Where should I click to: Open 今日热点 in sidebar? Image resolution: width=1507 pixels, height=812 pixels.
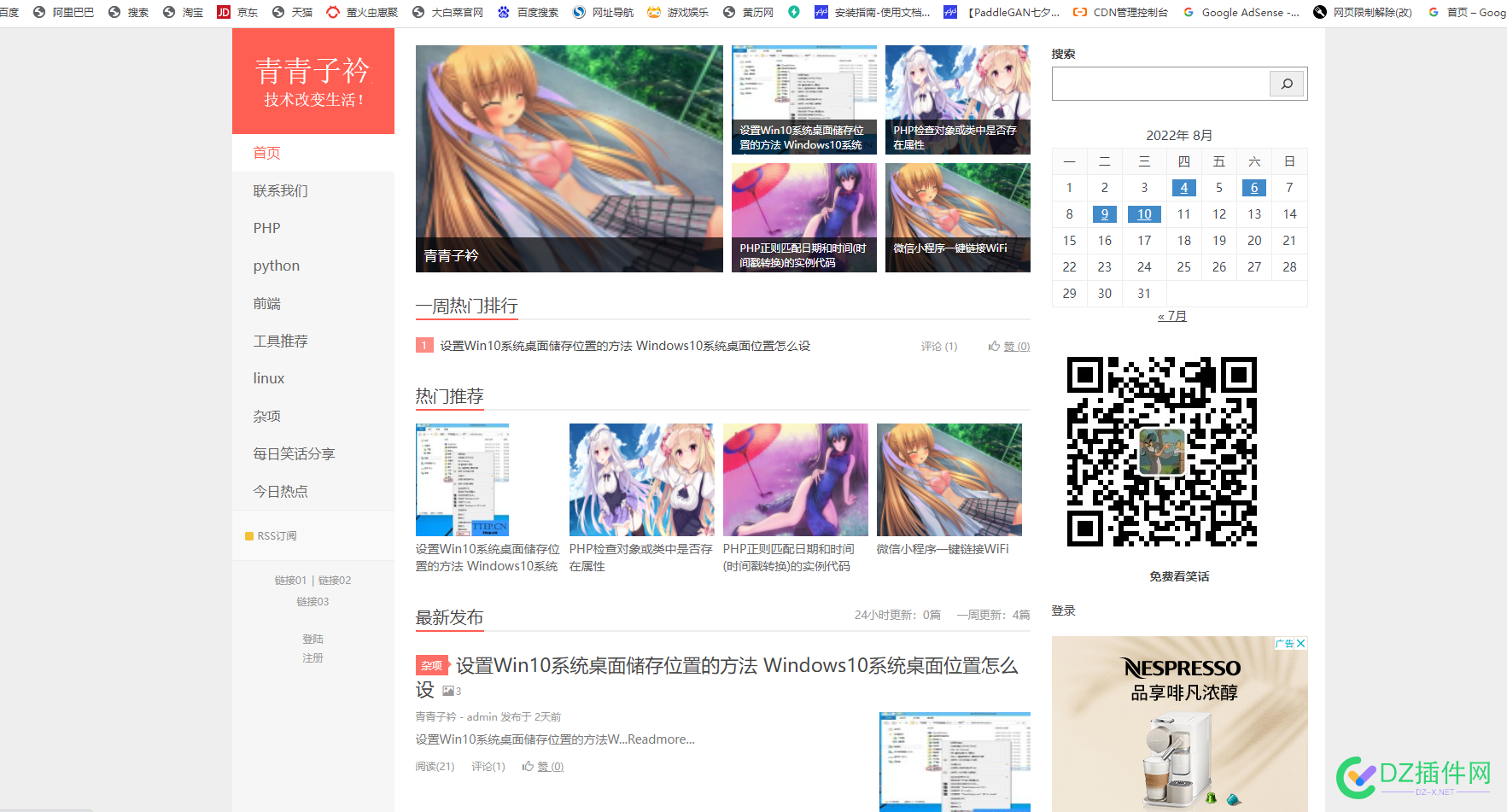tap(313, 491)
